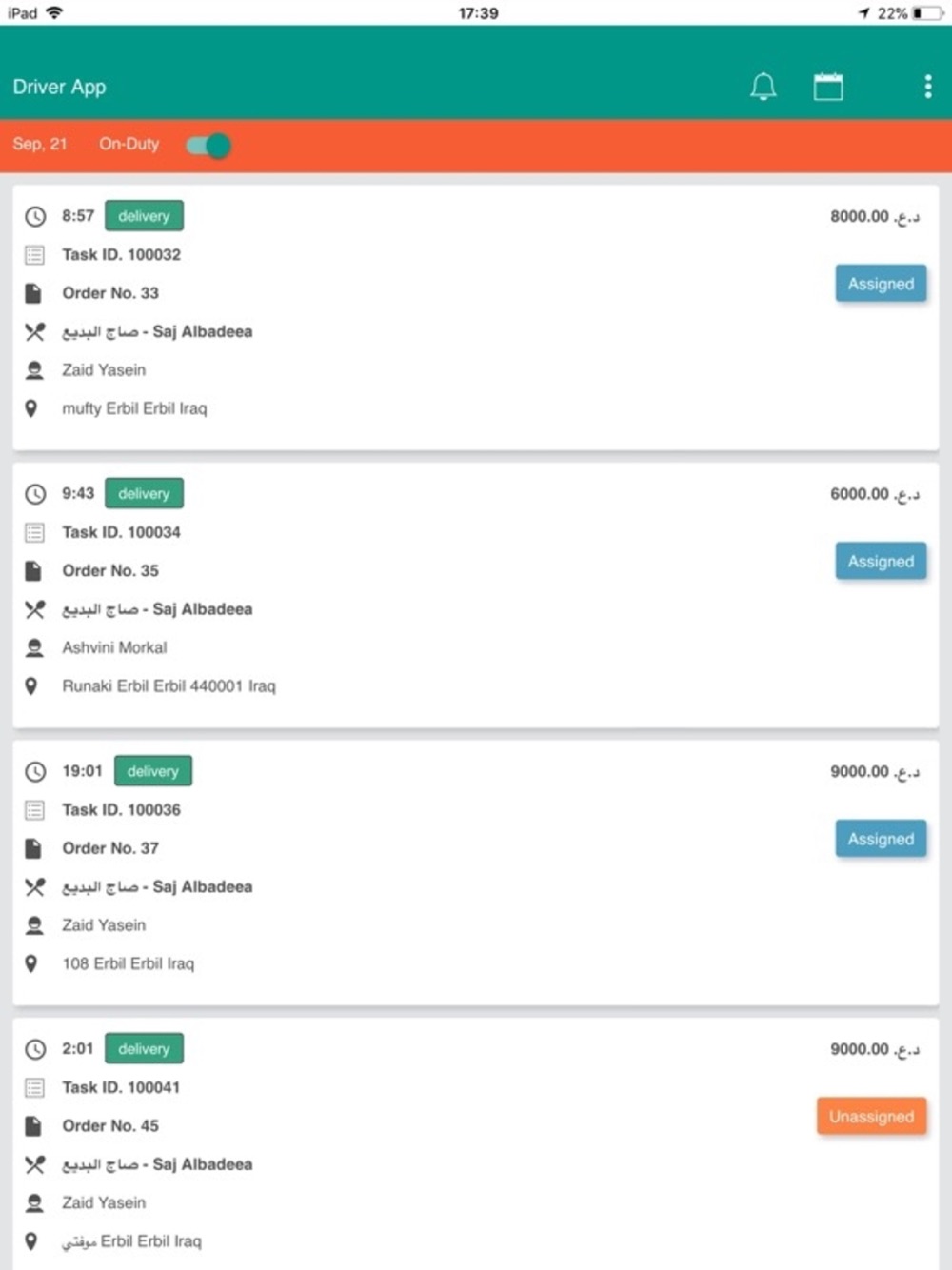Click document icon beside Order No. 37
The image size is (952, 1270).
(33, 848)
